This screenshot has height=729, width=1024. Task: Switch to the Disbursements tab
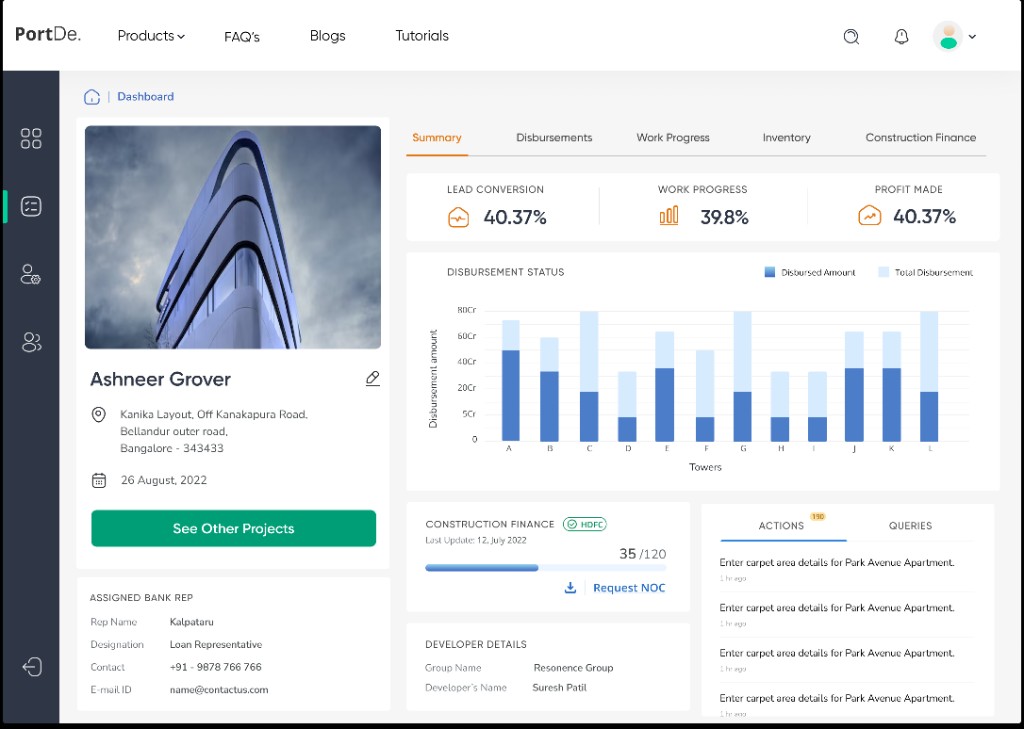pos(554,137)
